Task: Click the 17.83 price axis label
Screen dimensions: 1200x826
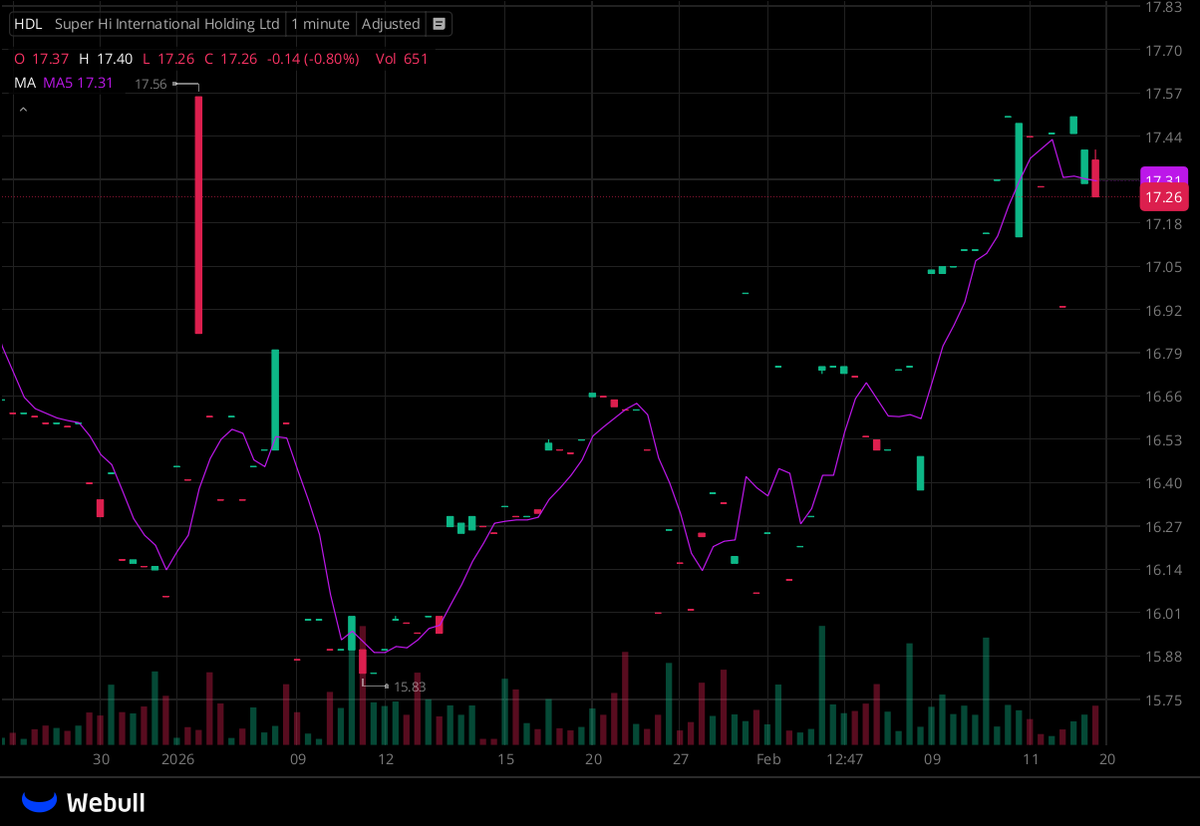Action: [x=1164, y=7]
